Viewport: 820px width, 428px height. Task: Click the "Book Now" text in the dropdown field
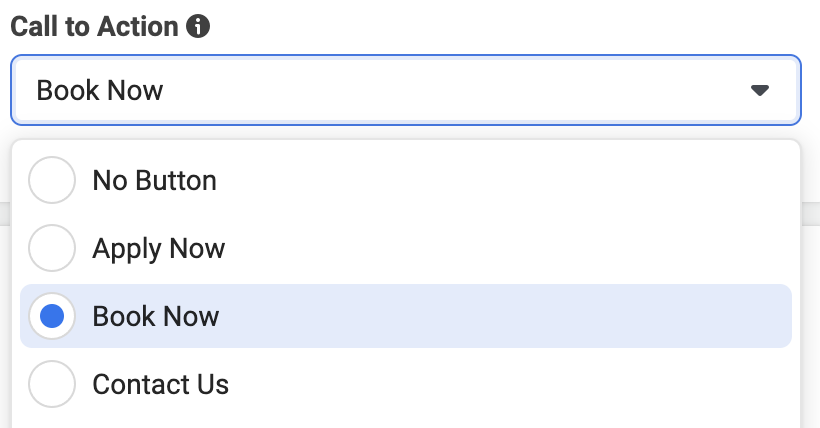pos(100,91)
